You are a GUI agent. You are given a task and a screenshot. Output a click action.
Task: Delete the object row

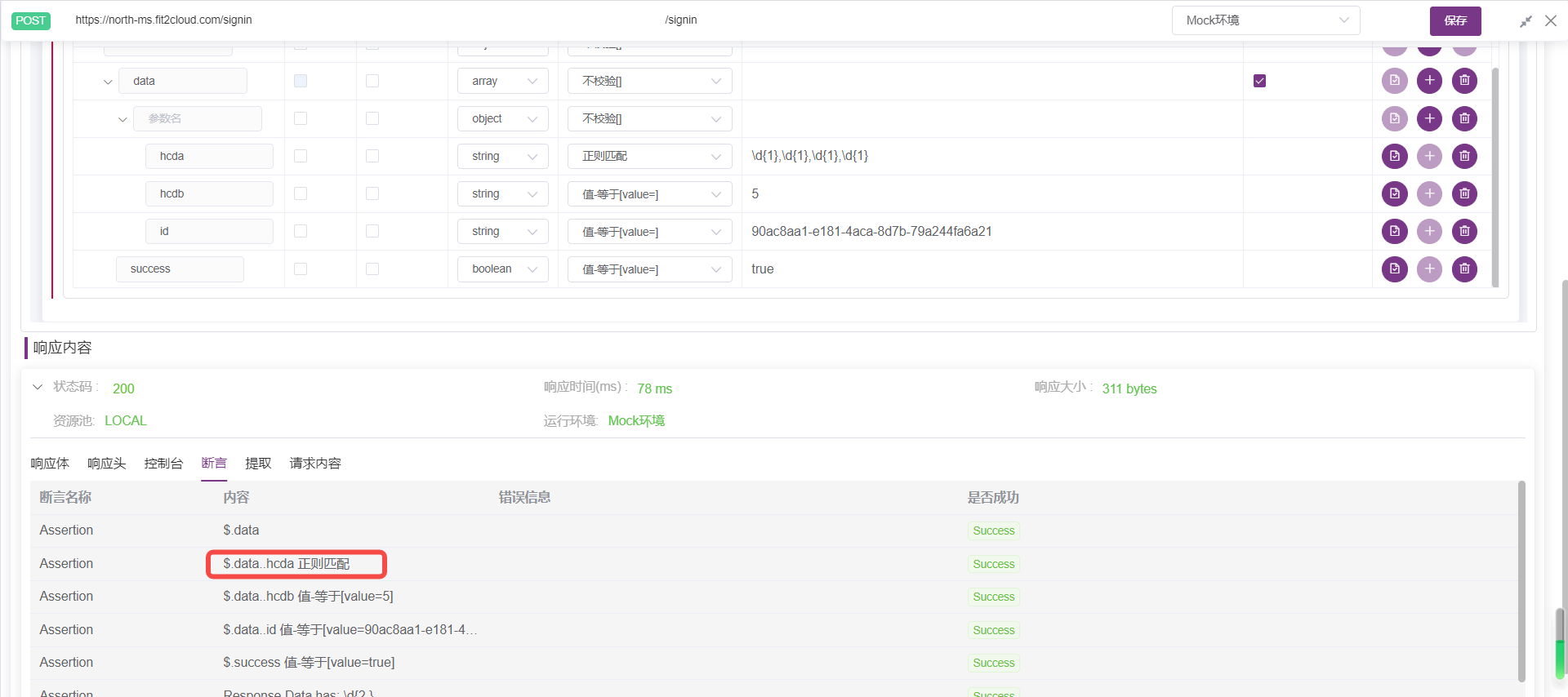pos(1464,118)
